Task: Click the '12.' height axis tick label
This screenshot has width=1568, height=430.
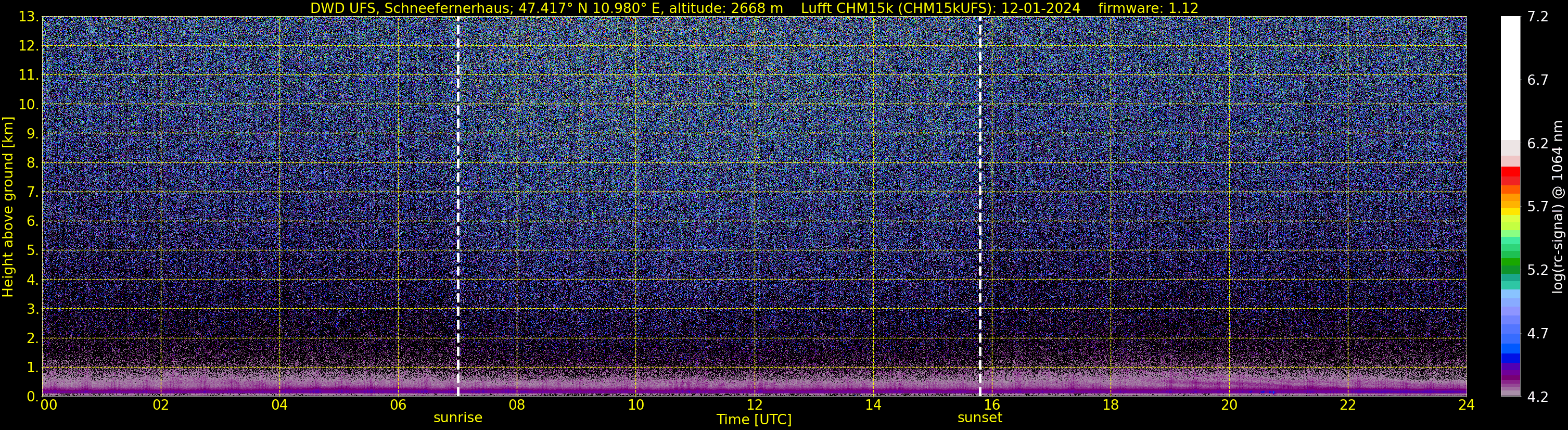Action: point(29,46)
